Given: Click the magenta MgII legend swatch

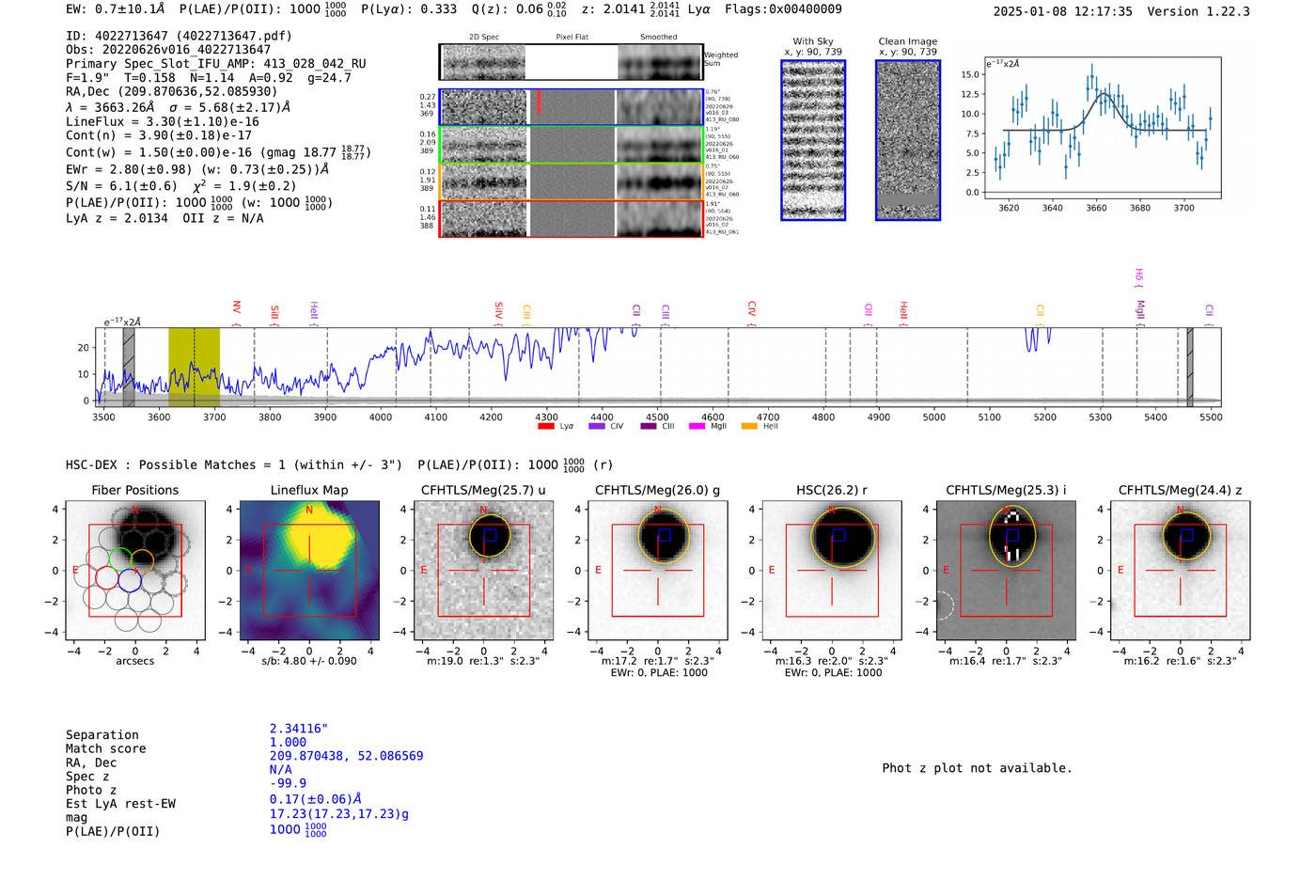Looking at the screenshot, I should pos(697,426).
